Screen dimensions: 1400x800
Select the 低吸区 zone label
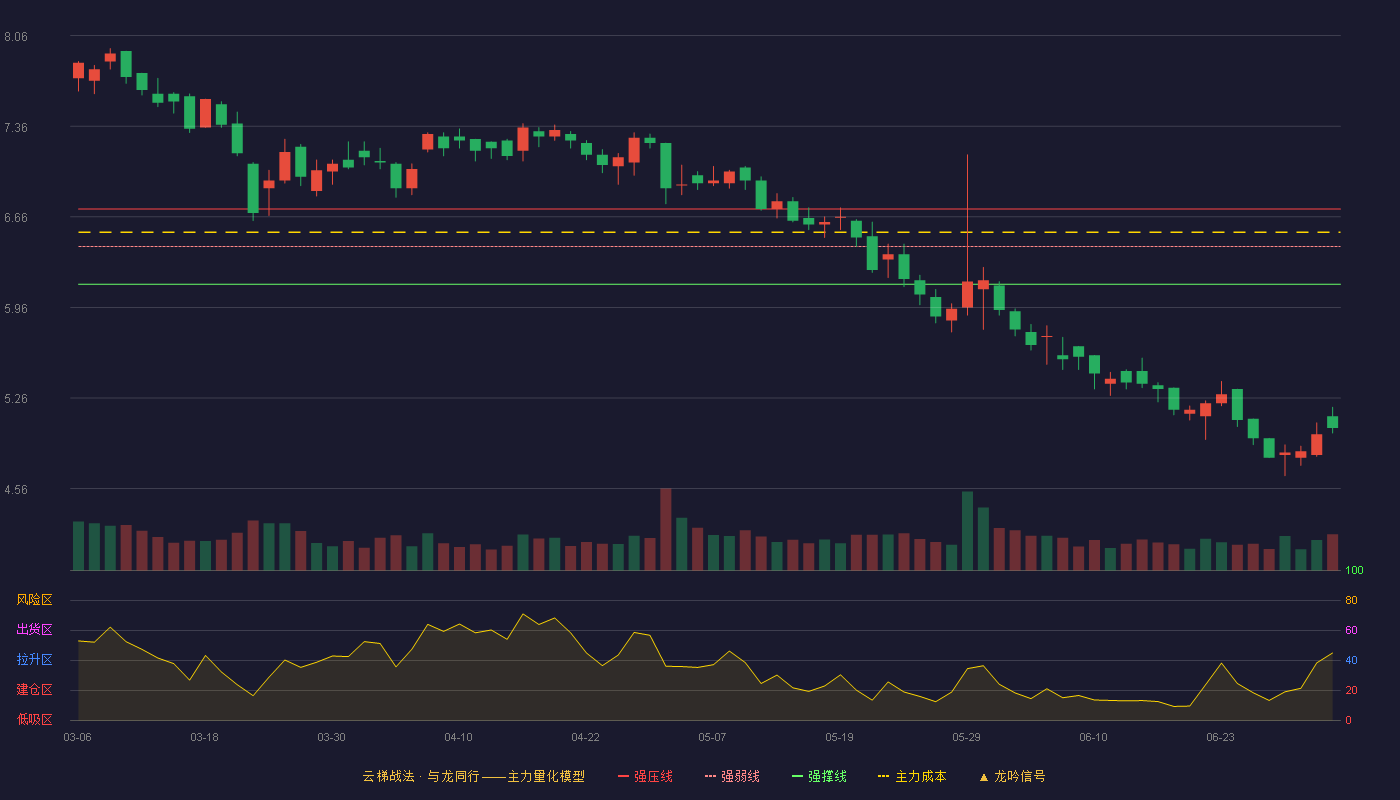[x=34, y=719]
